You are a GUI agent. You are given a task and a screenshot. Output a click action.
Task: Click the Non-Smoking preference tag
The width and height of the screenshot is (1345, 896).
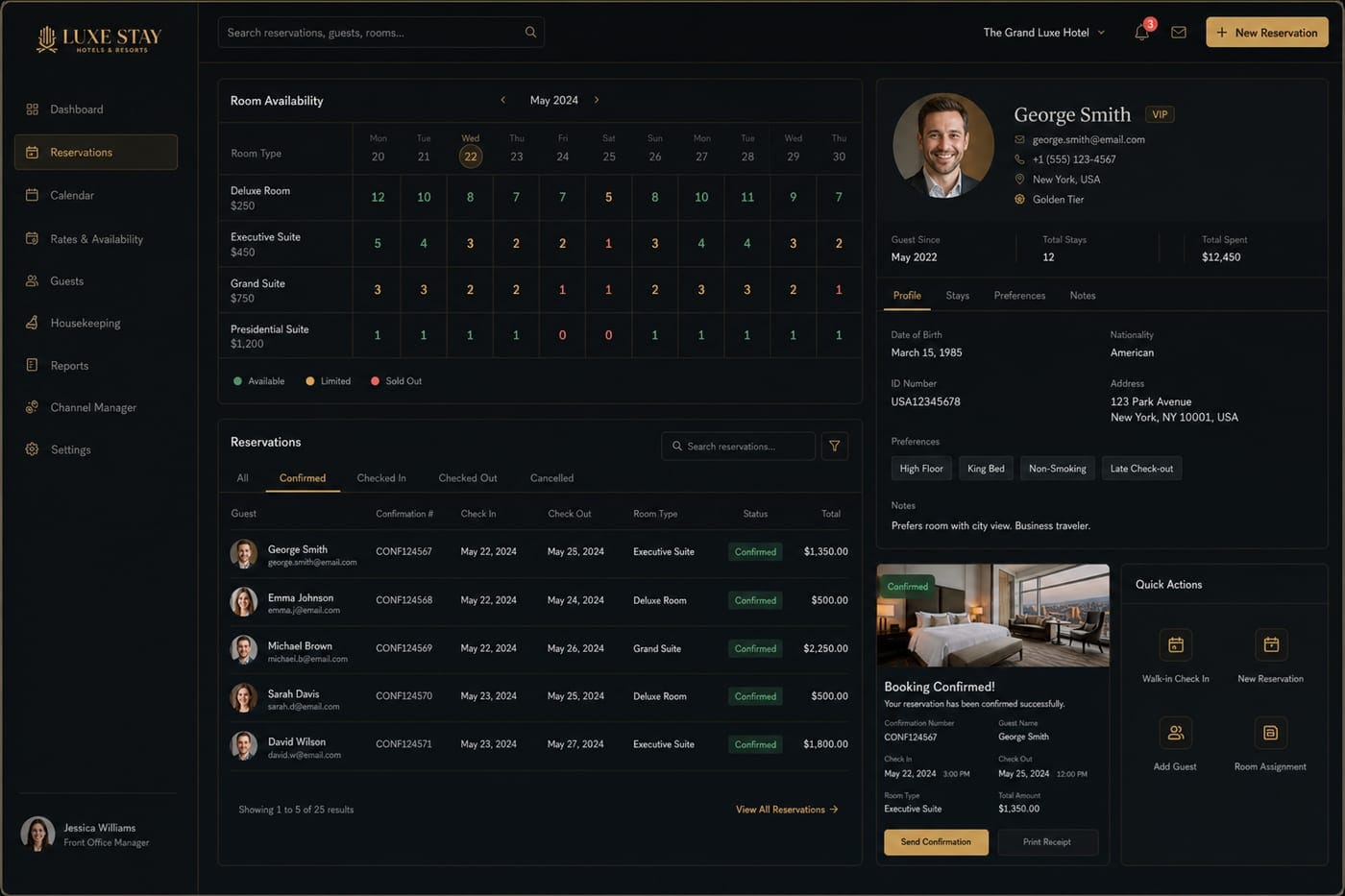(1057, 469)
